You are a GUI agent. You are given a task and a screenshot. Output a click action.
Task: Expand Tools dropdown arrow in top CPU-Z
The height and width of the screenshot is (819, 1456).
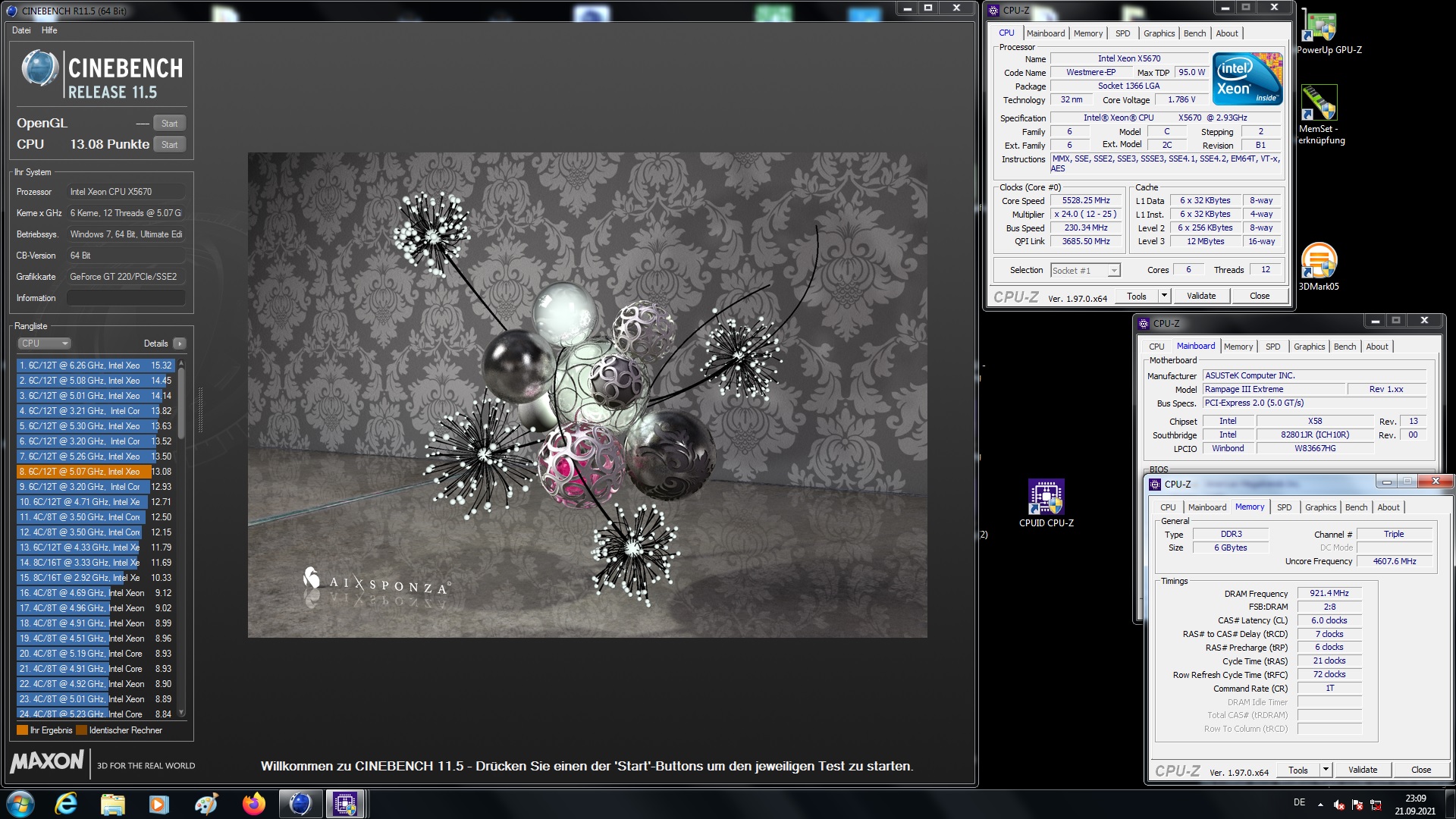(x=1164, y=297)
